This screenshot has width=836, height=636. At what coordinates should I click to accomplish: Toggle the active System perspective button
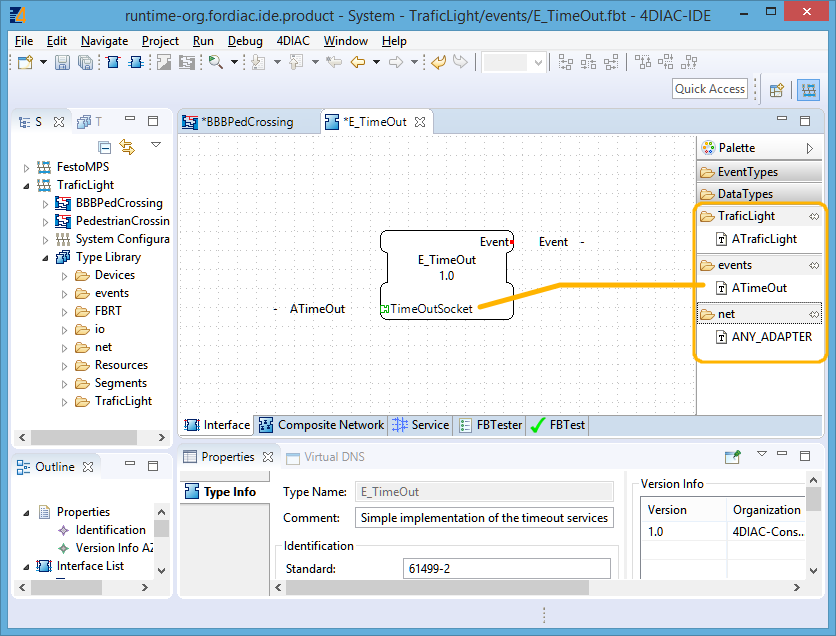pos(808,90)
